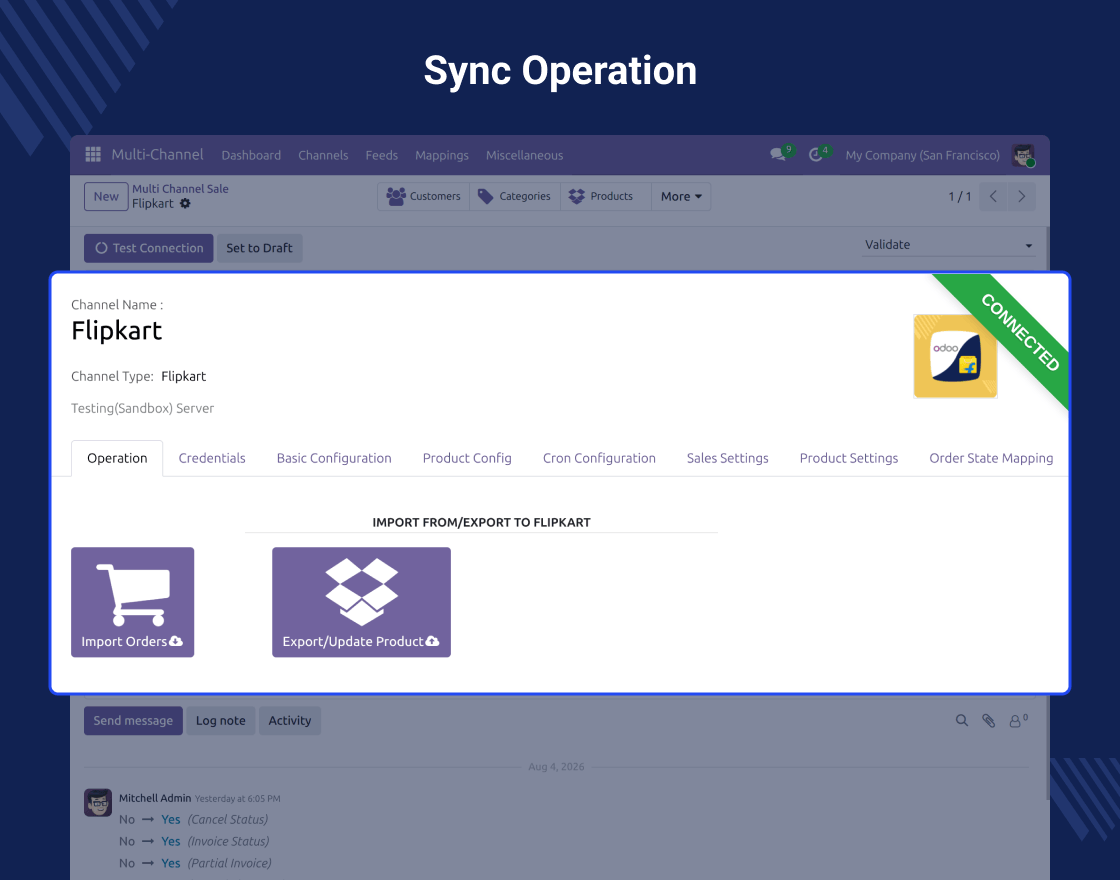Open the Channels menu
The height and width of the screenshot is (880, 1120).
click(323, 155)
